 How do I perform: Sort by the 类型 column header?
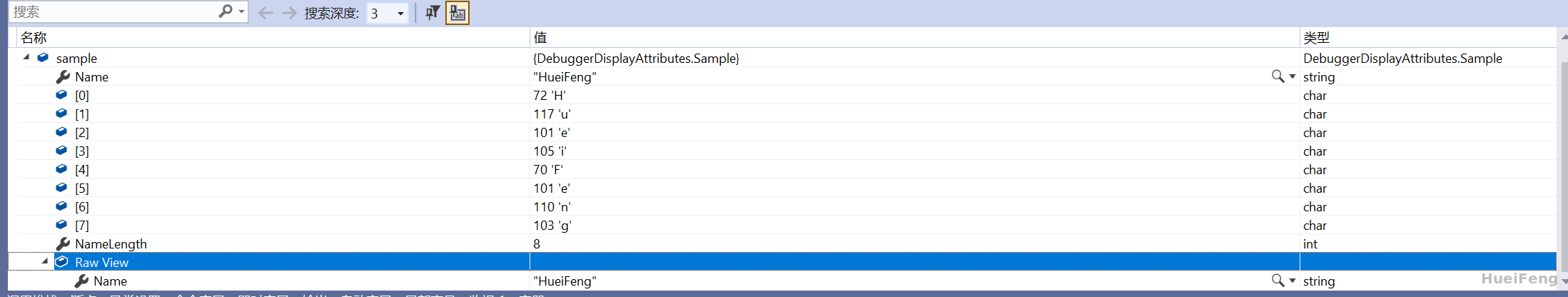click(x=1317, y=37)
